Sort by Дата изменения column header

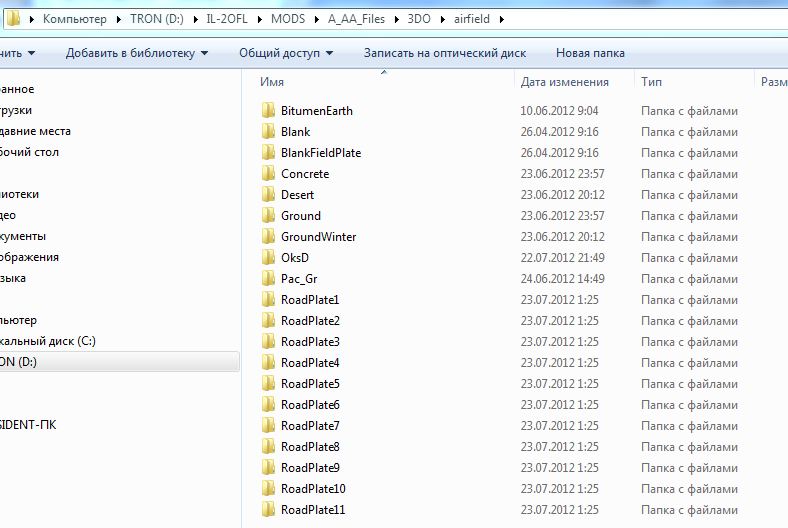coord(564,82)
